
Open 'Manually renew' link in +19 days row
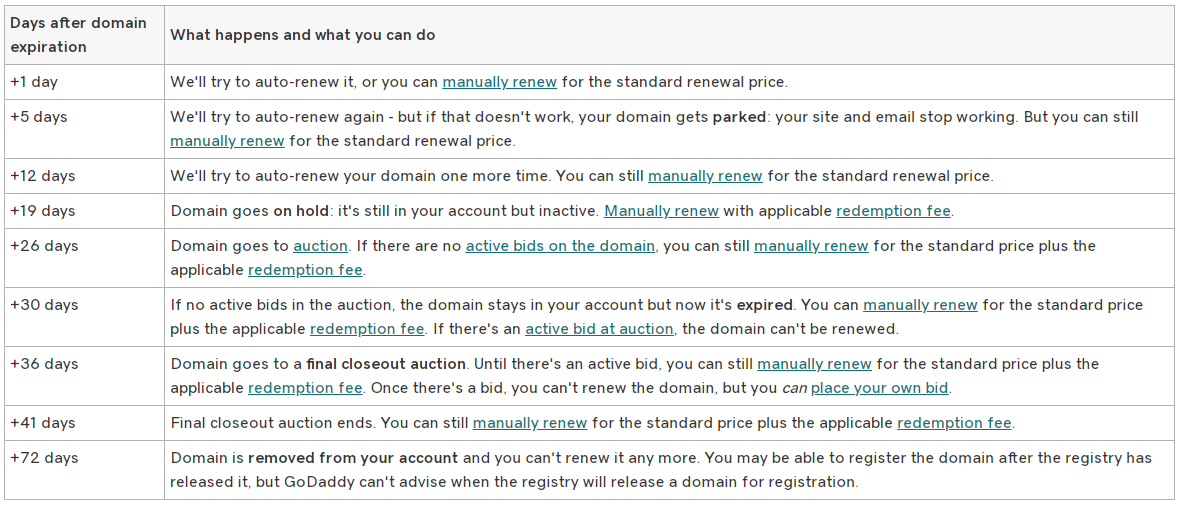coord(661,212)
